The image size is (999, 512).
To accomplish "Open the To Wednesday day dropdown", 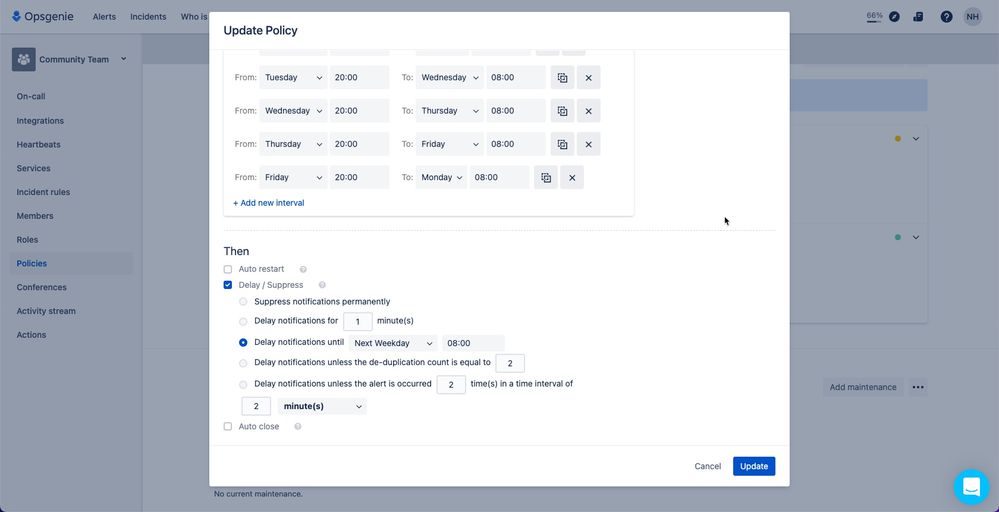I will click(x=450, y=78).
